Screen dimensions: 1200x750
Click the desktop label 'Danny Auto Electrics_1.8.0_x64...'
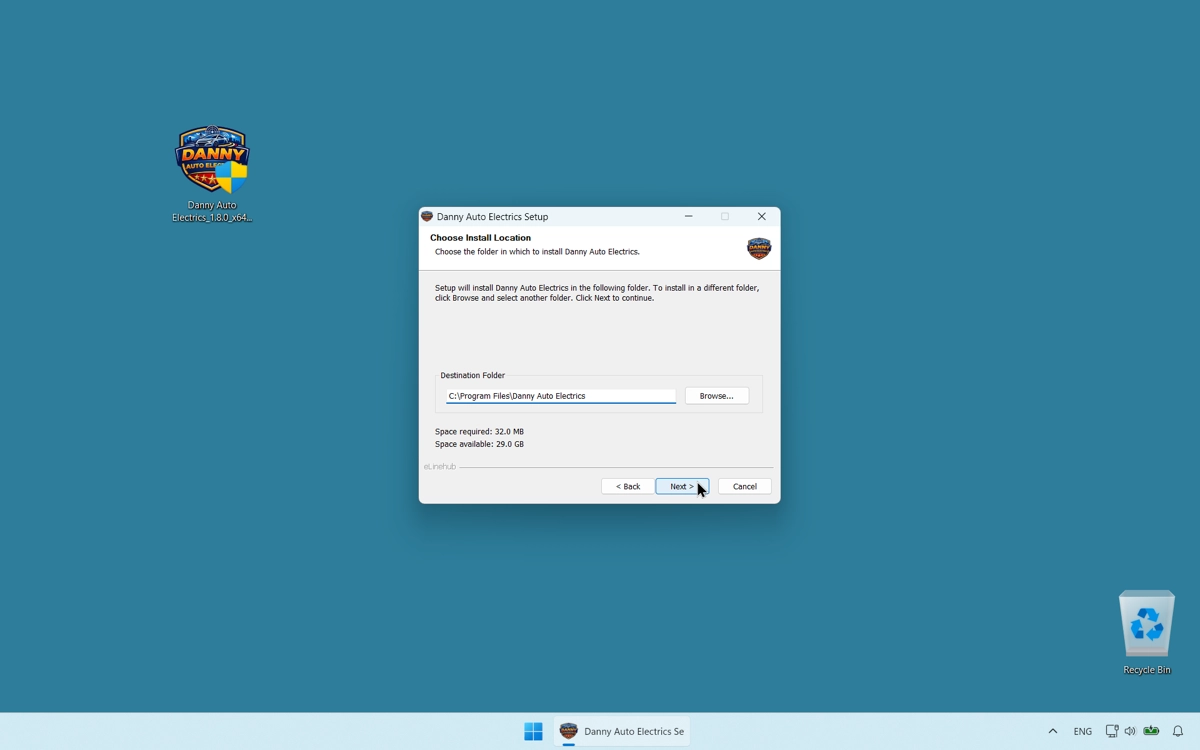pos(212,211)
